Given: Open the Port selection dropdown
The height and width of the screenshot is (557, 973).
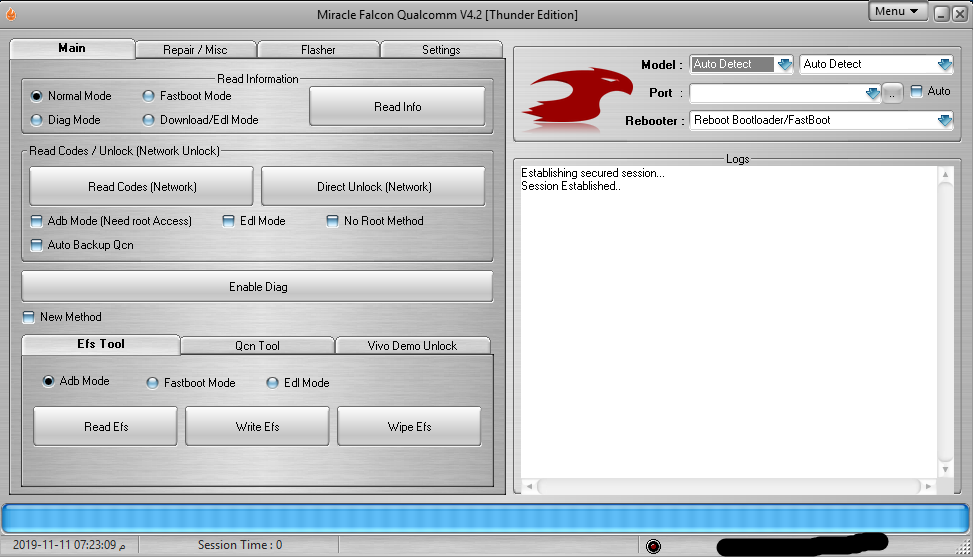Looking at the screenshot, I should (x=872, y=93).
